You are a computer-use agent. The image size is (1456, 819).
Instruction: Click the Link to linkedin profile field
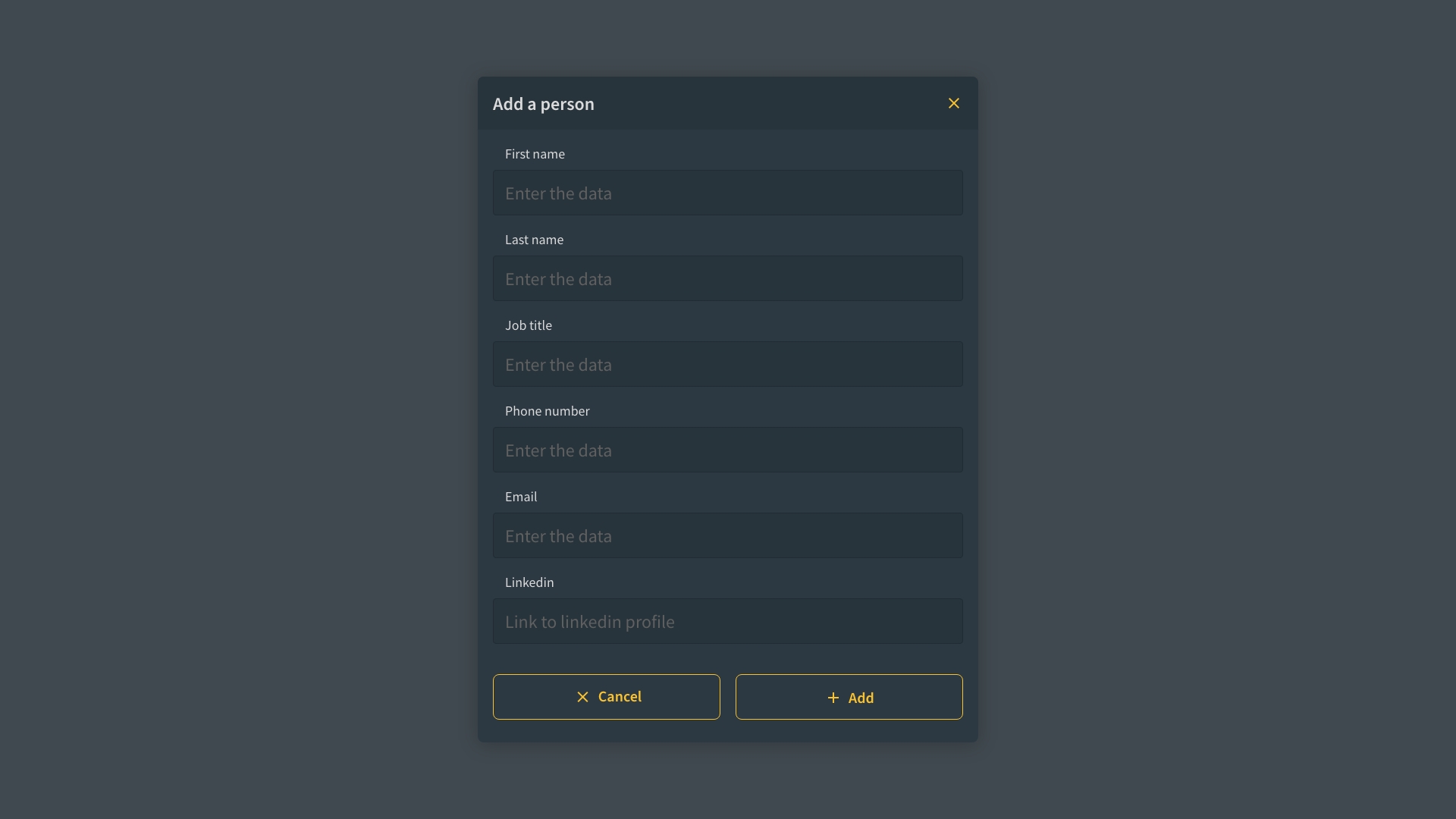[x=727, y=621]
